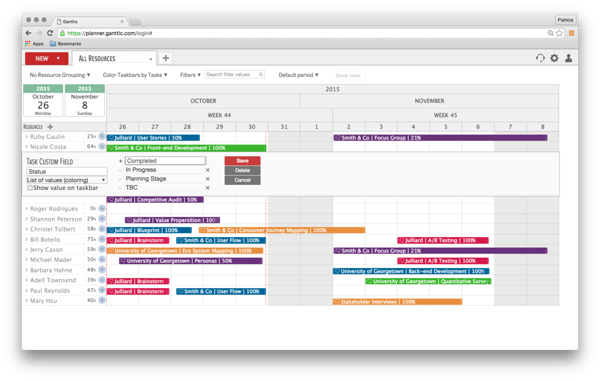Expand the Ruby Gaulin resource row

(x=26, y=137)
